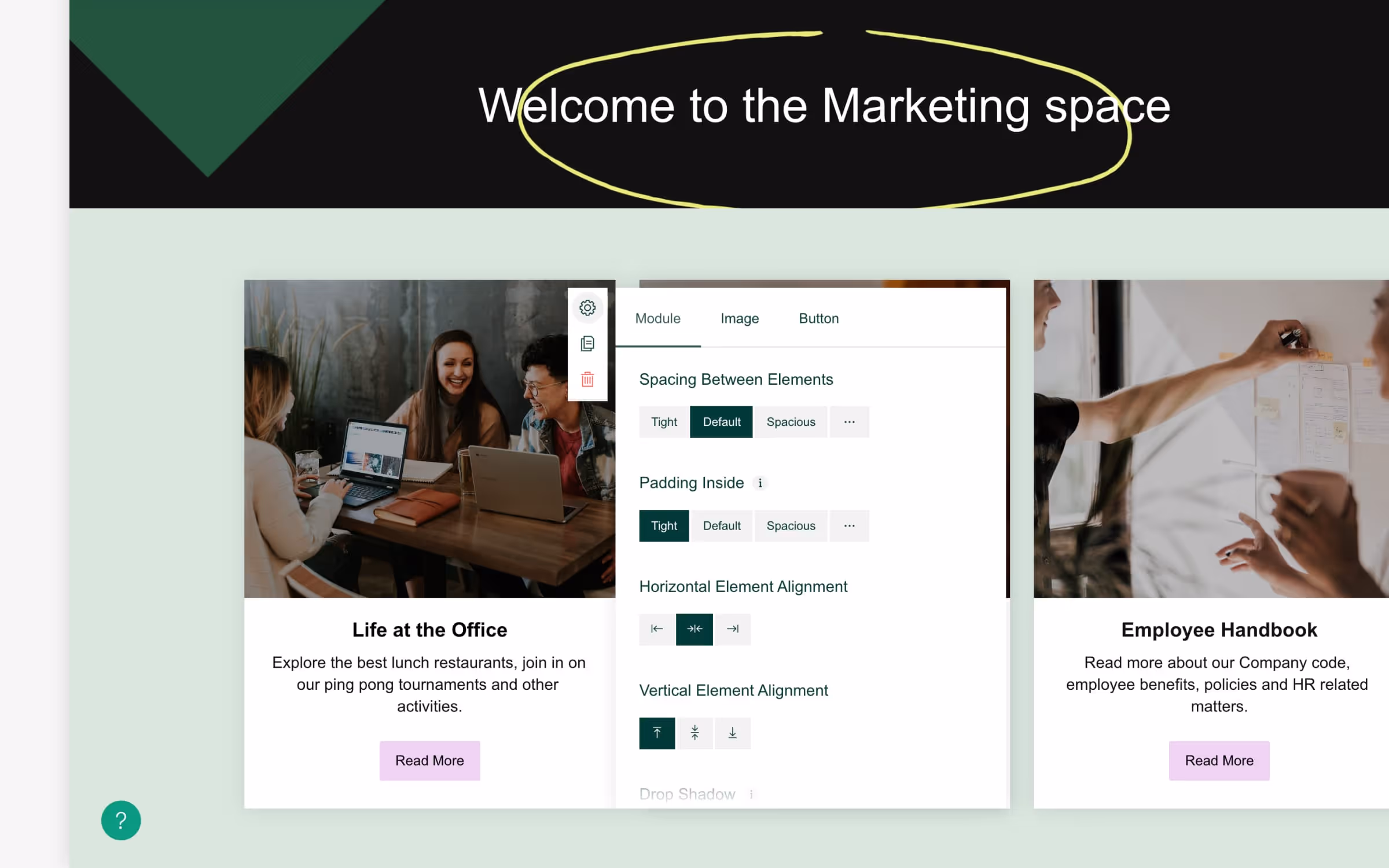The image size is (1389, 868).
Task: Click Read More under Life at the Office
Action: [x=429, y=760]
